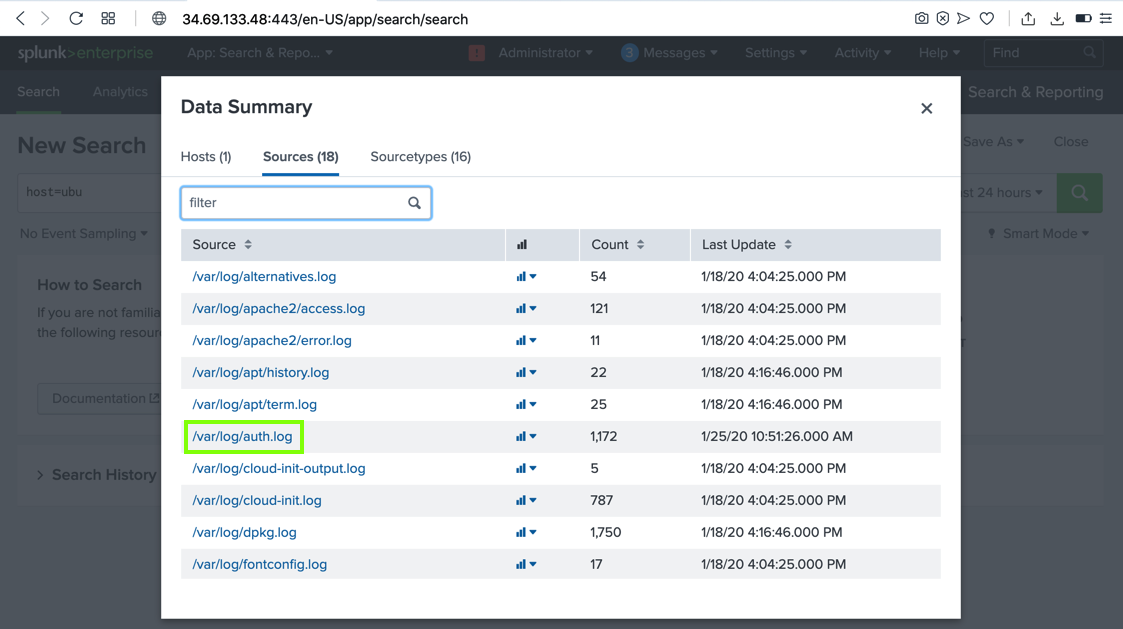Screen dimensions: 1123x629
Task: Open chart menu for dpkg.log row
Action: 526,532
